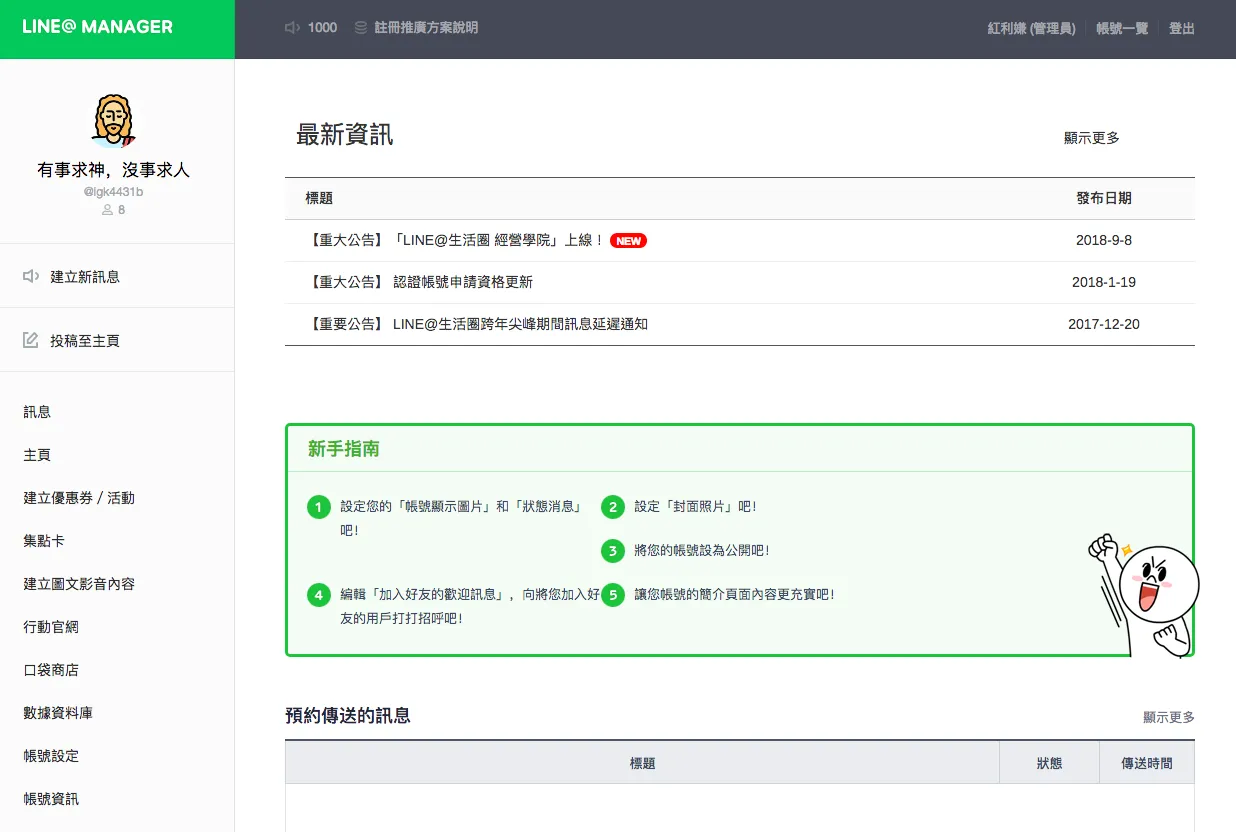Viewport: 1236px width, 832px height.
Task: Open 集點卡 in the sidebar
Action: point(44,540)
